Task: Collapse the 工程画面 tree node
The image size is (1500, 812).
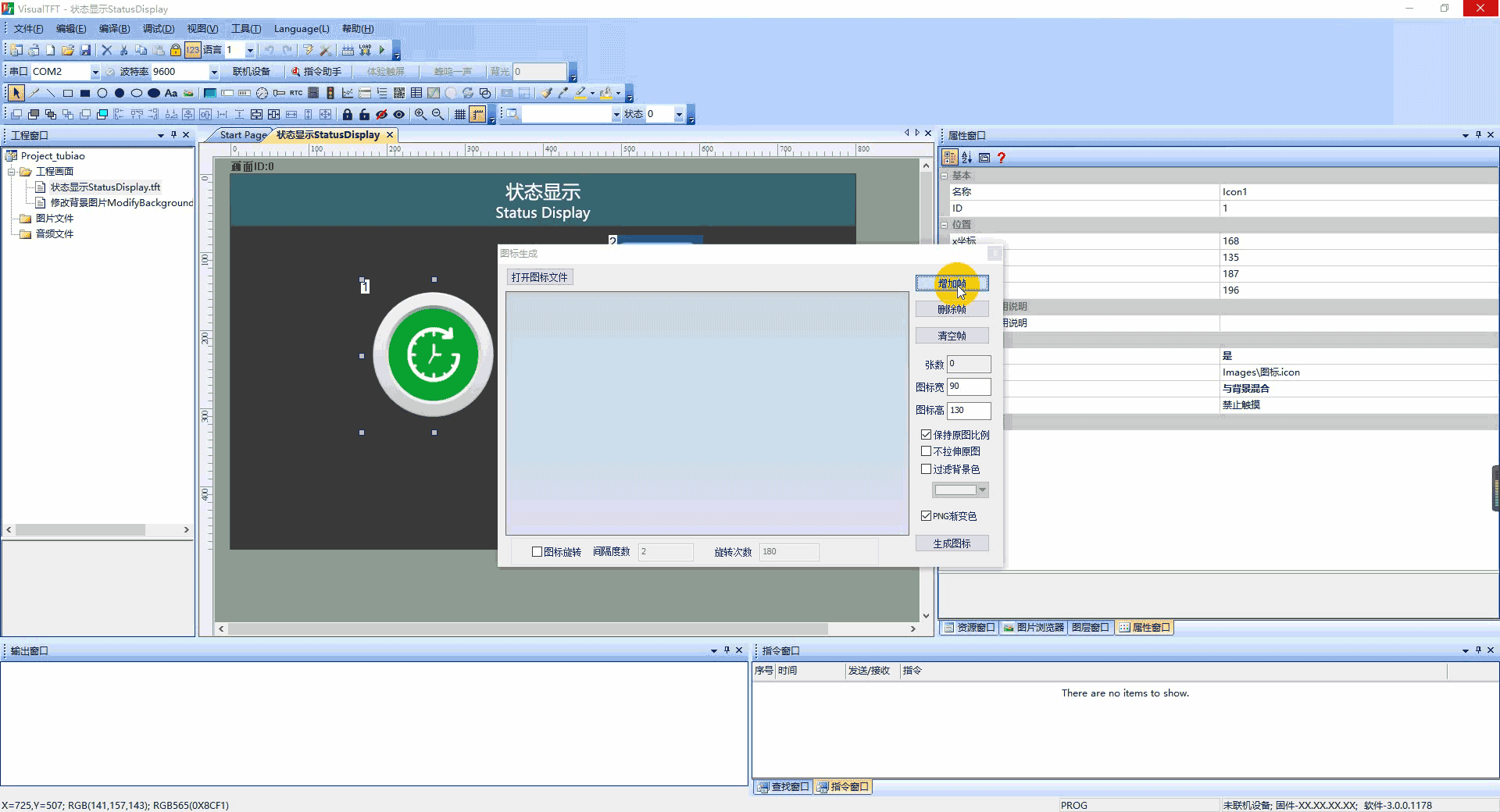Action: (12, 172)
